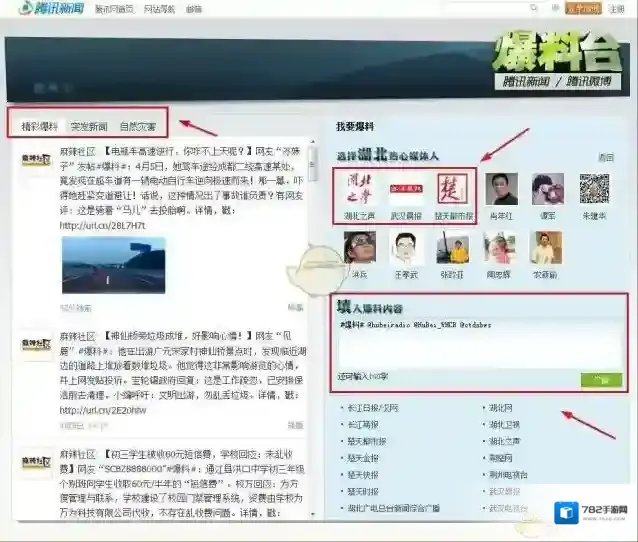
Task: Select 洪兵's avatar photo
Action: (x=360, y=247)
